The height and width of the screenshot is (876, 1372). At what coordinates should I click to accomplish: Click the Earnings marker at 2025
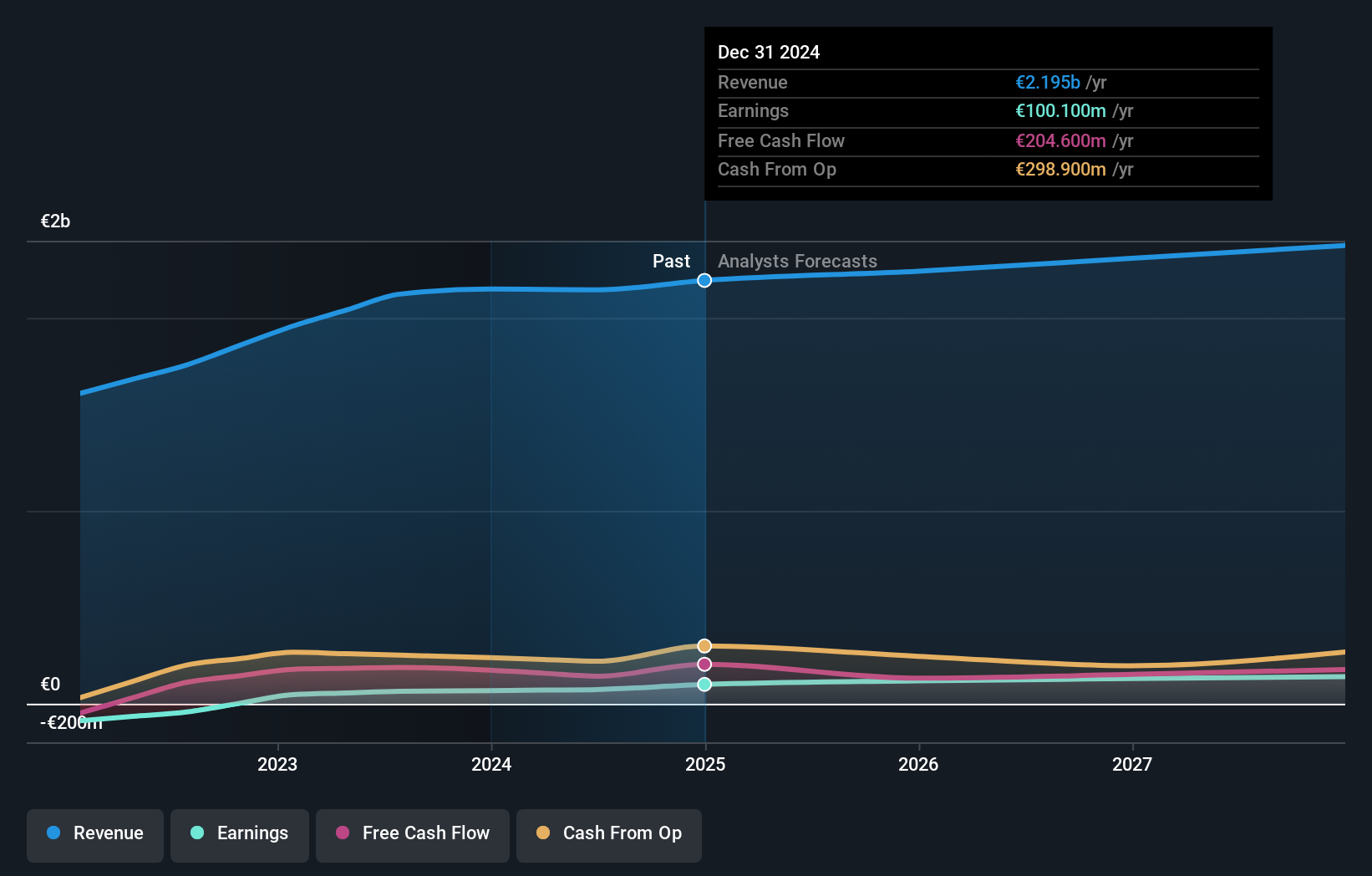(x=704, y=684)
